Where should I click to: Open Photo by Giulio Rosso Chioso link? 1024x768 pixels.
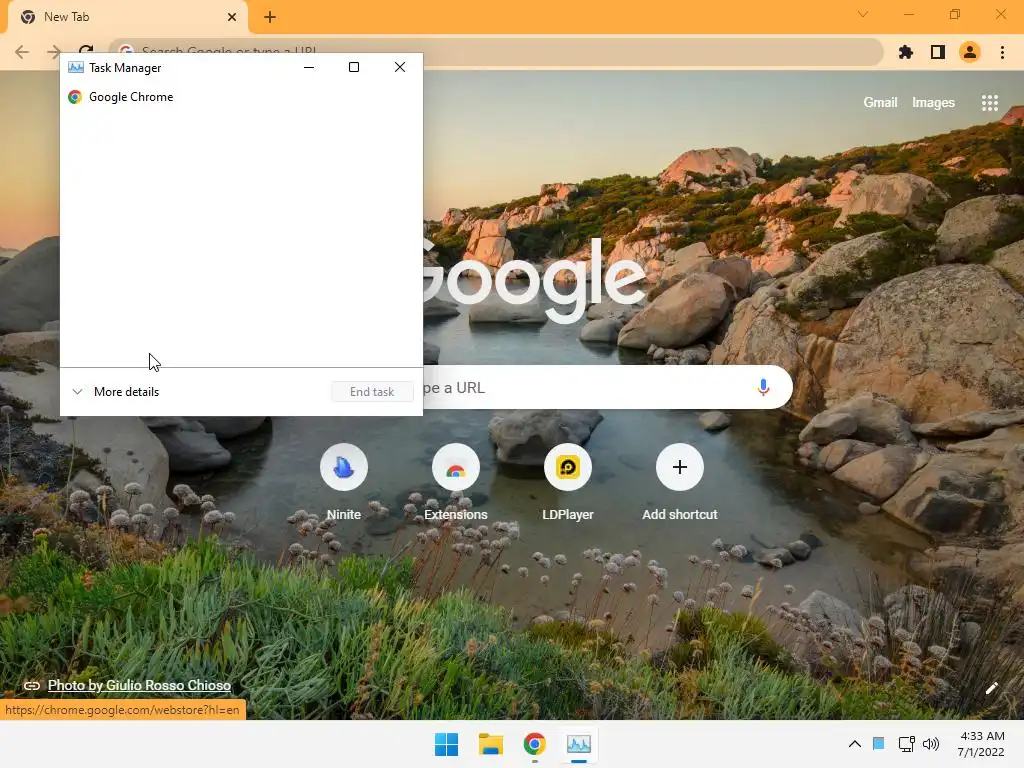139,685
